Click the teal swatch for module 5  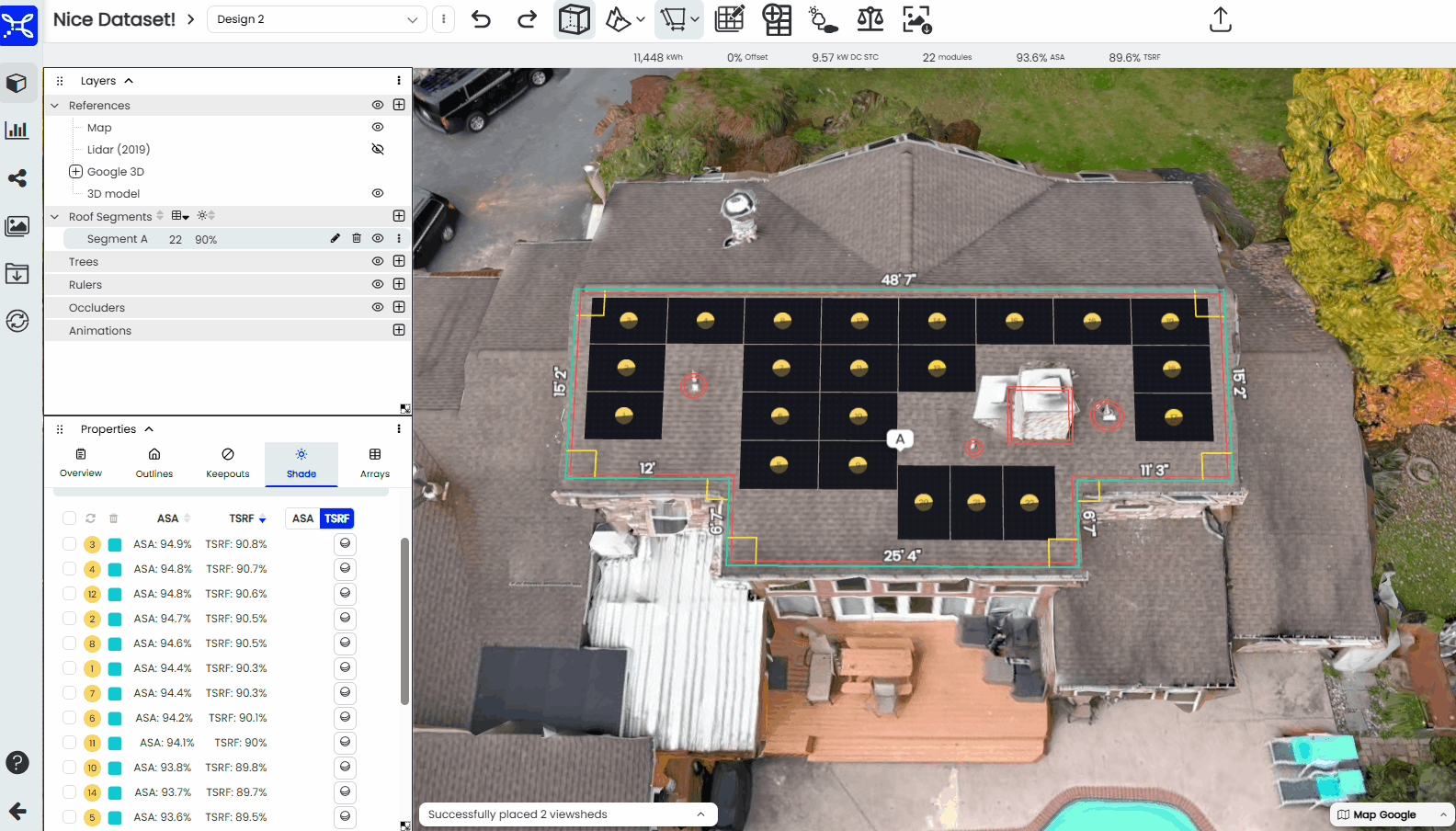coord(115,818)
